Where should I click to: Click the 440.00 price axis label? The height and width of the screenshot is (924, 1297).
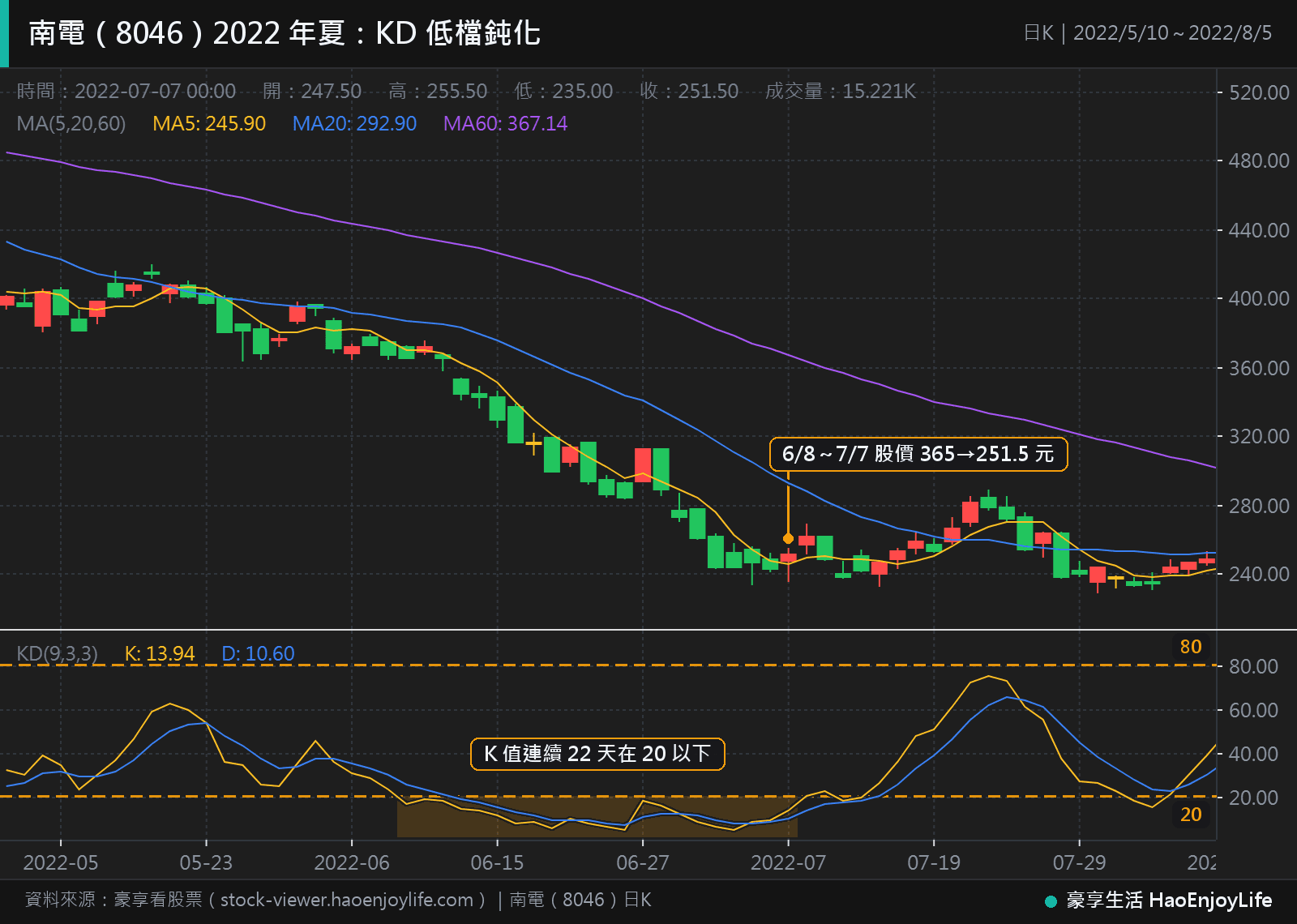1259,230
